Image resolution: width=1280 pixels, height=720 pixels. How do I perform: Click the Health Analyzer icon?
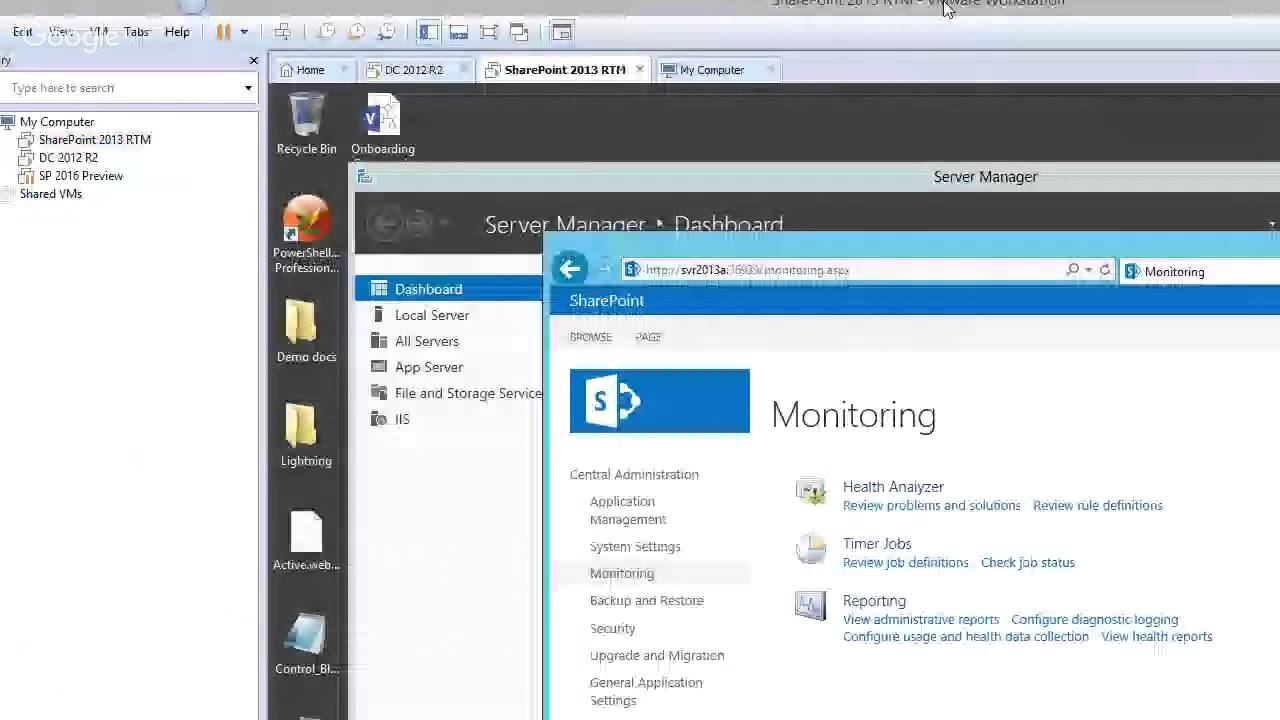pyautogui.click(x=811, y=491)
